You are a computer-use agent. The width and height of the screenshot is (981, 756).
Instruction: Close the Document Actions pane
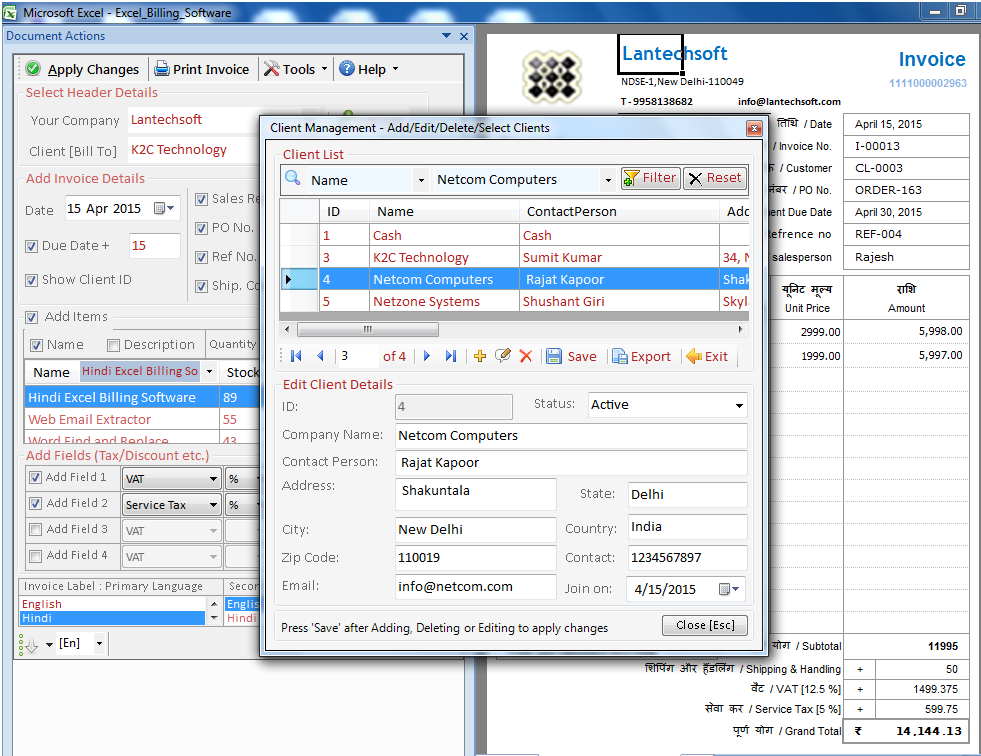pyautogui.click(x=464, y=36)
